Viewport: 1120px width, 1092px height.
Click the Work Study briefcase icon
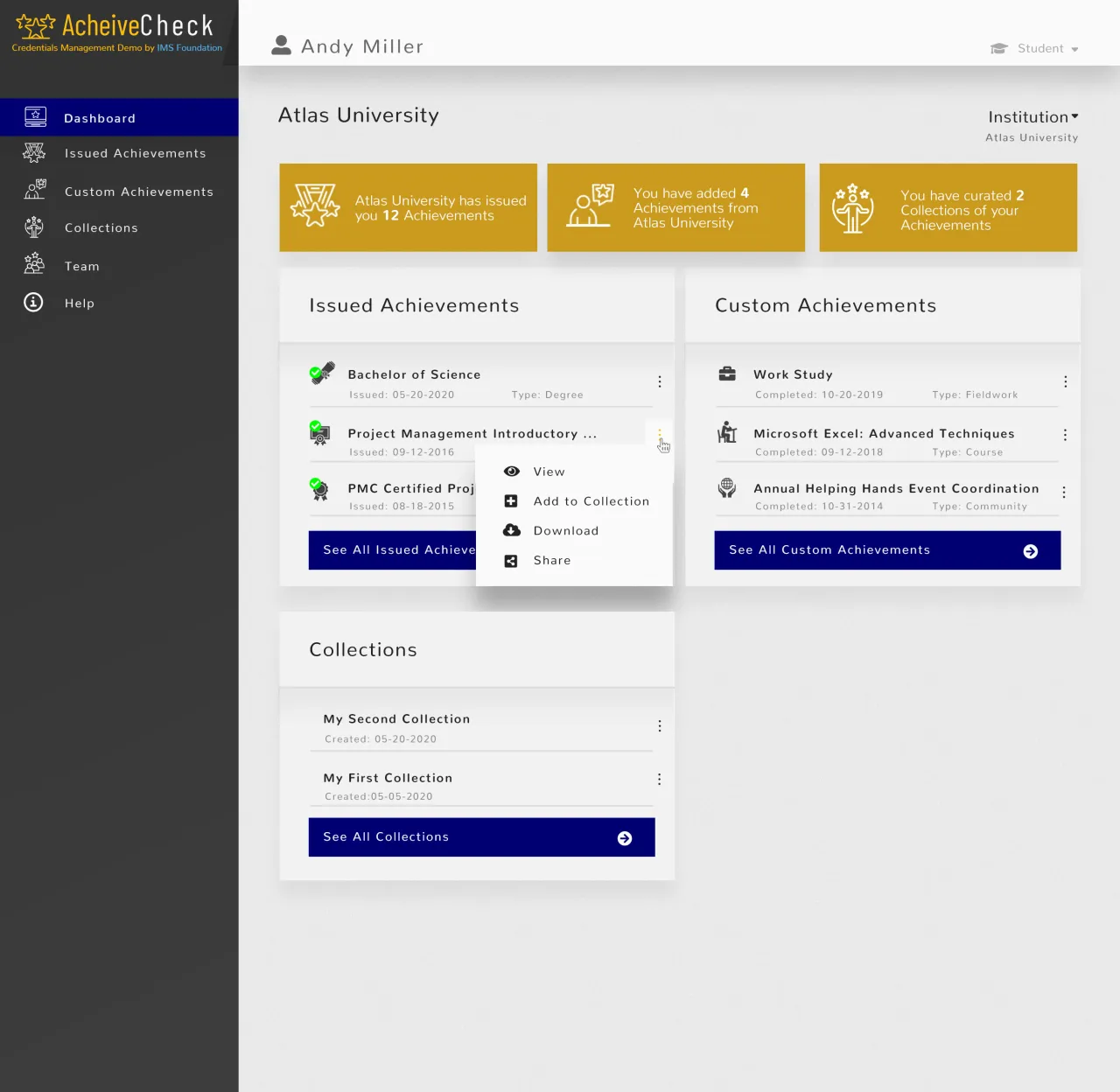[727, 374]
